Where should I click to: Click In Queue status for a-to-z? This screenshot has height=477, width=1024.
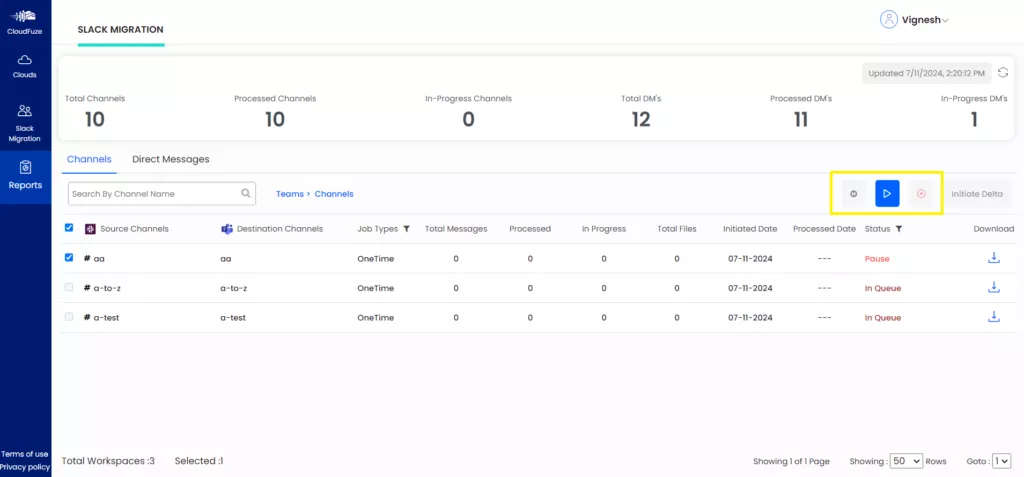pos(883,288)
